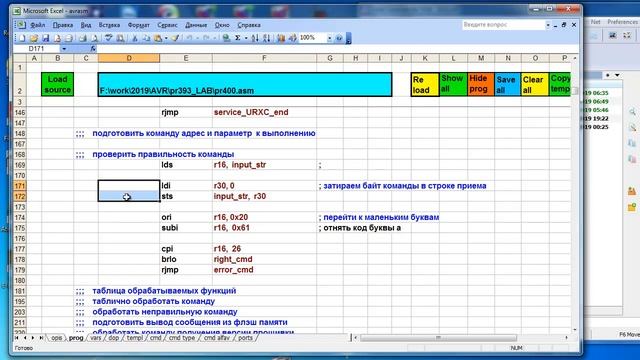Switch to the cmd type sheet tab
Viewport: 640px width, 360px height.
tap(182, 338)
